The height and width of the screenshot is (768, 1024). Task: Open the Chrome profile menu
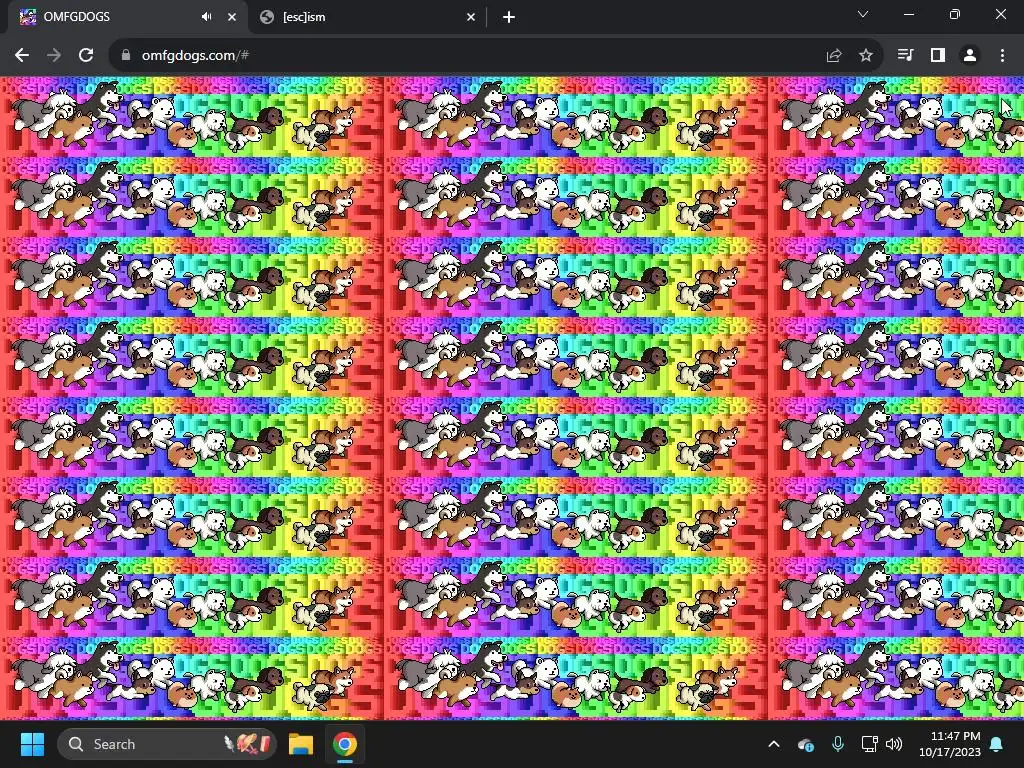pyautogui.click(x=970, y=56)
